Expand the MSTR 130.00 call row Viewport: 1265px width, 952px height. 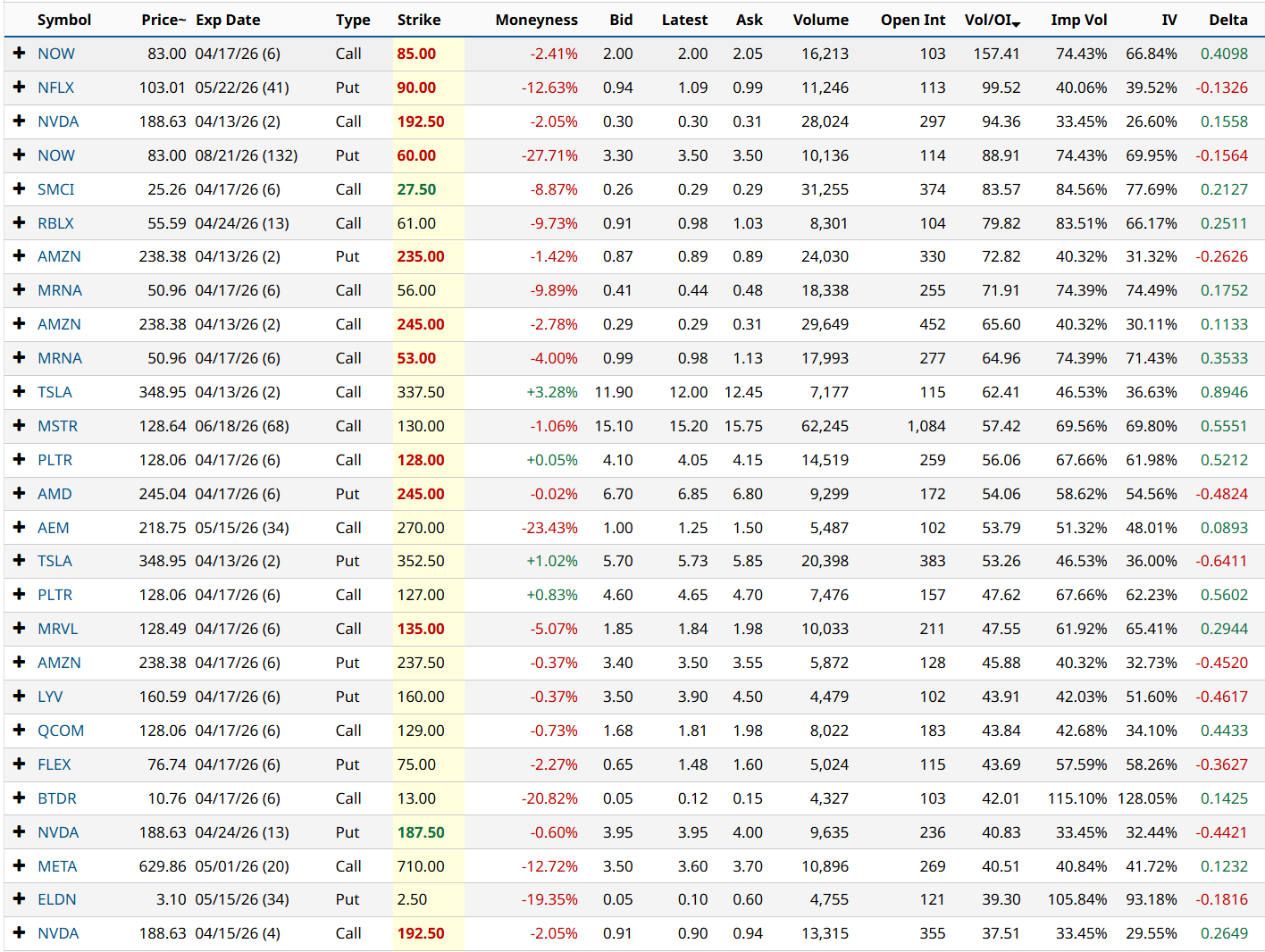(19, 426)
